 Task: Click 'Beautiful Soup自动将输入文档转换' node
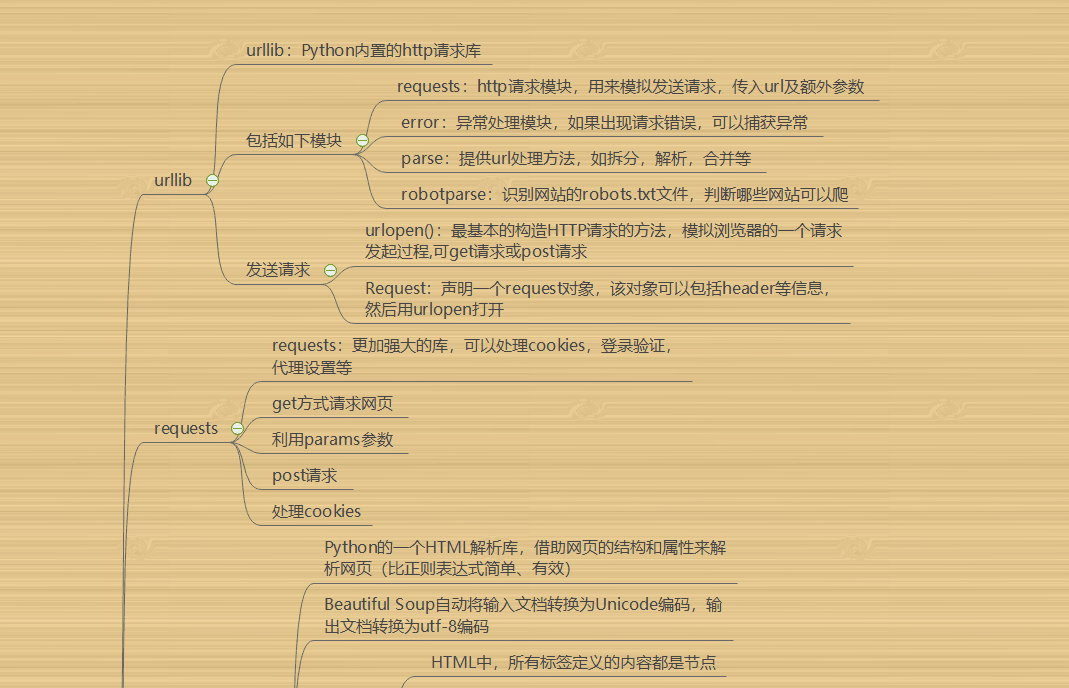point(523,615)
